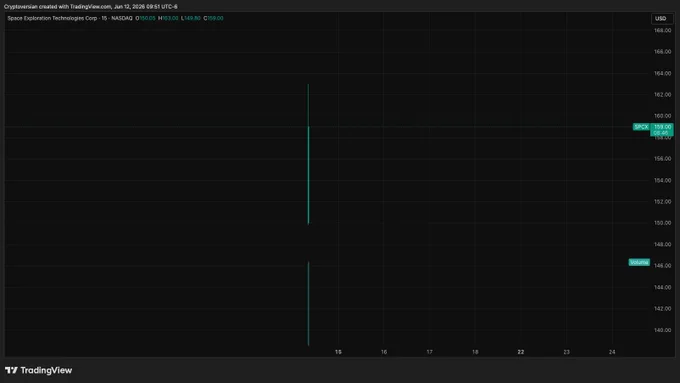Click the 156.00 price axis label
The image size is (680, 383).
point(662,159)
